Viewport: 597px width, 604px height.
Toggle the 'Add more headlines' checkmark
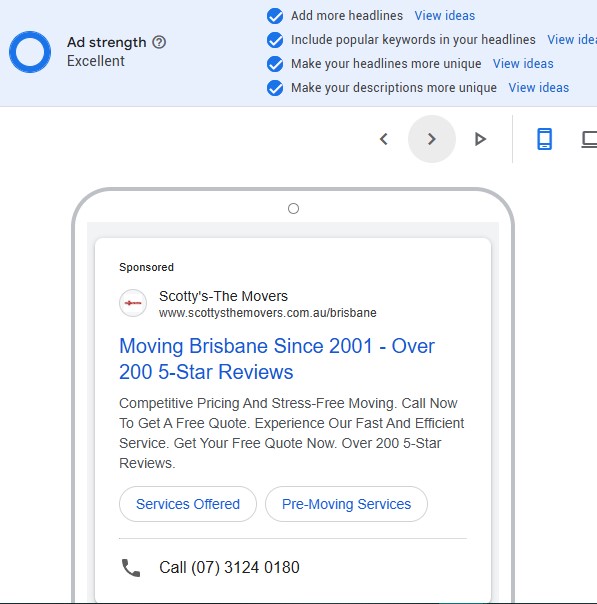click(x=275, y=16)
